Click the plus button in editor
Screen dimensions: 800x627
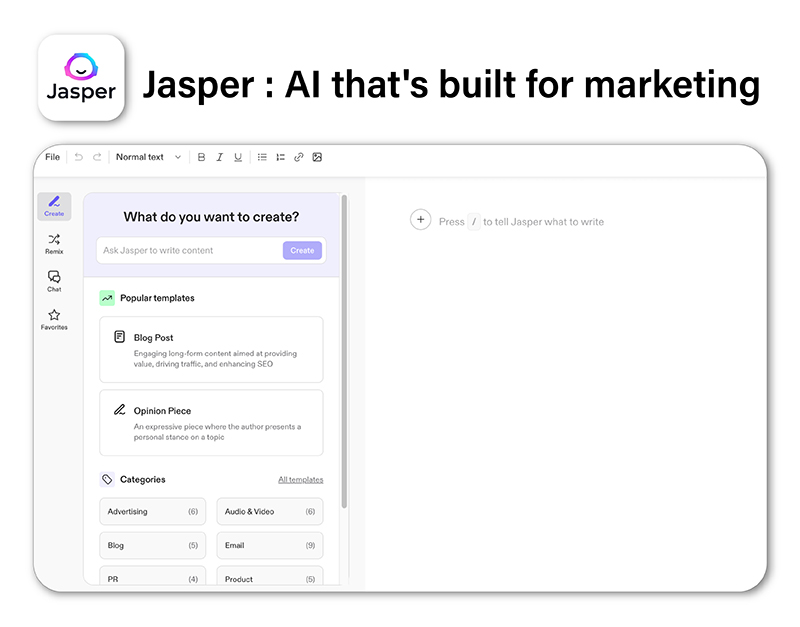click(420, 221)
